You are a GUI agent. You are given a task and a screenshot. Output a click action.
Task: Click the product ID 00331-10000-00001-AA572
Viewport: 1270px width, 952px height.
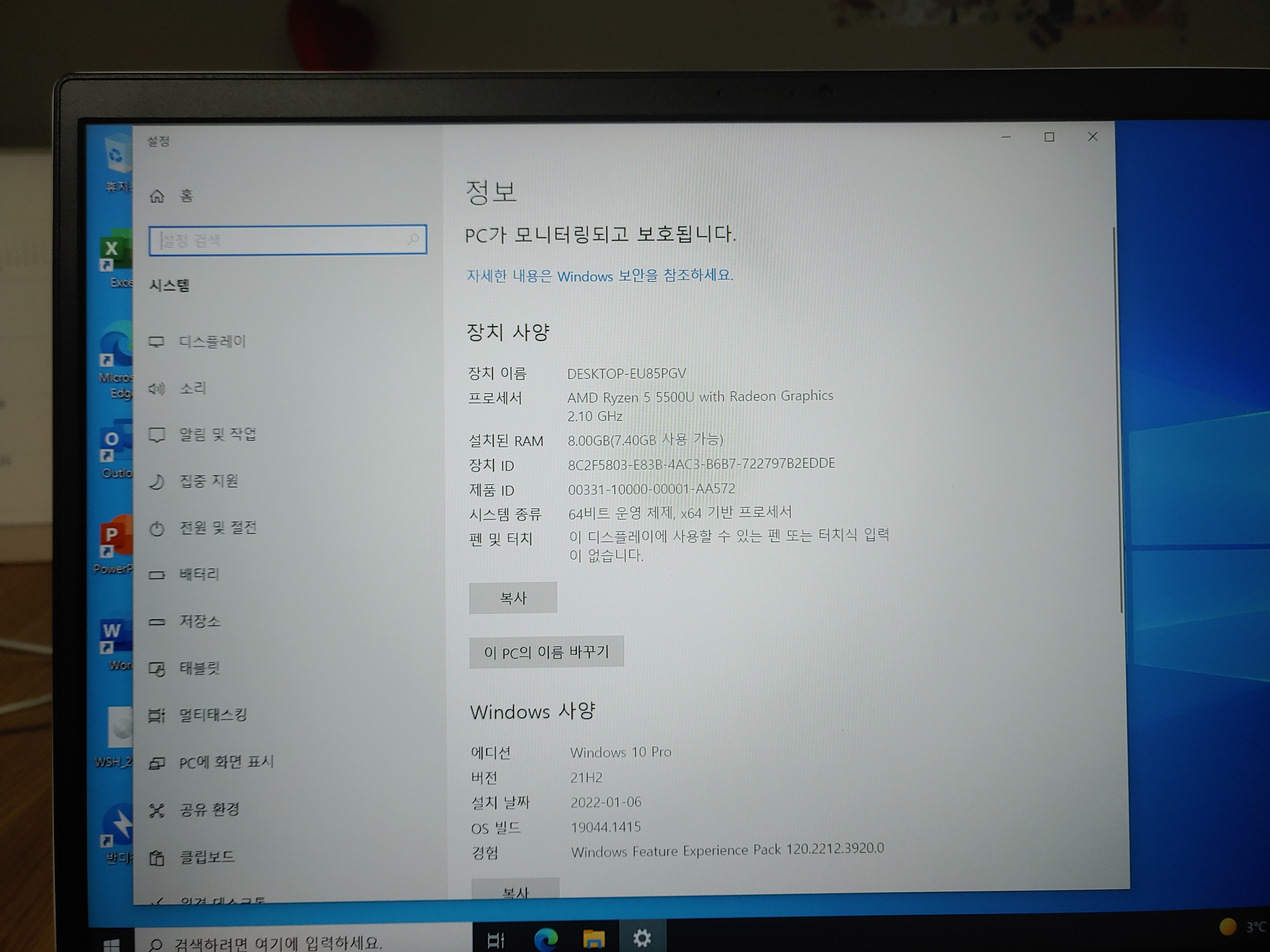click(x=652, y=489)
